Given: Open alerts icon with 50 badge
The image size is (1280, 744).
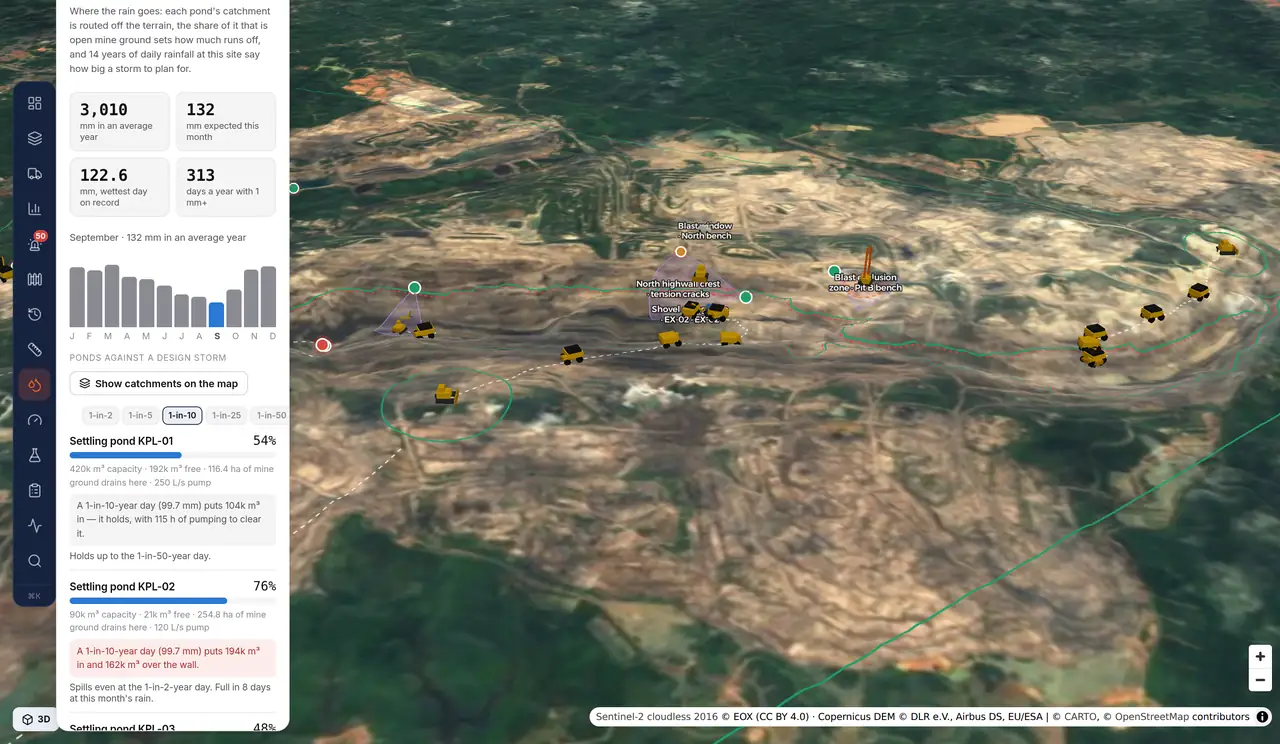Looking at the screenshot, I should click(35, 244).
